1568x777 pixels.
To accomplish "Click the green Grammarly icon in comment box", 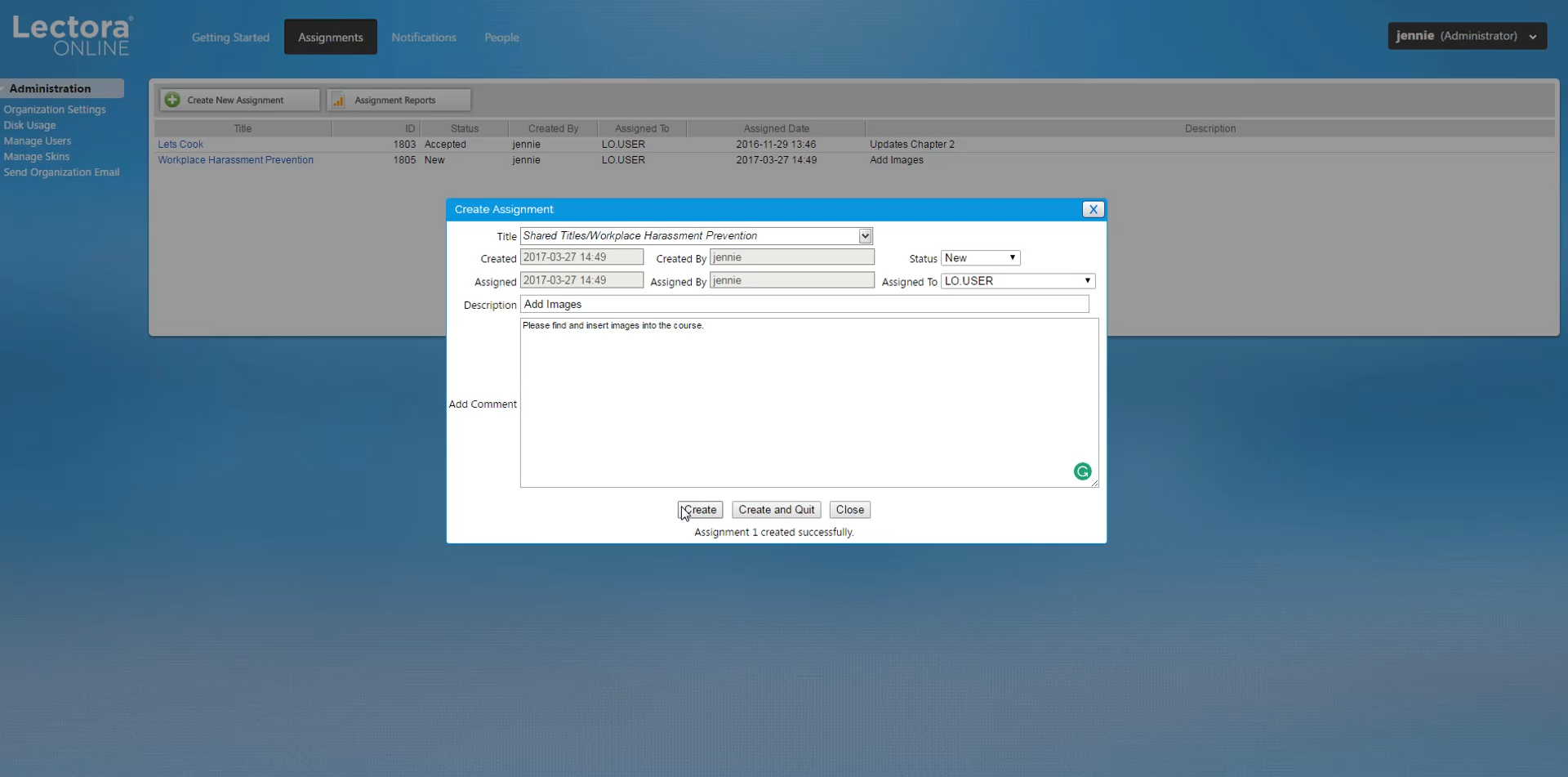I will click(x=1082, y=471).
